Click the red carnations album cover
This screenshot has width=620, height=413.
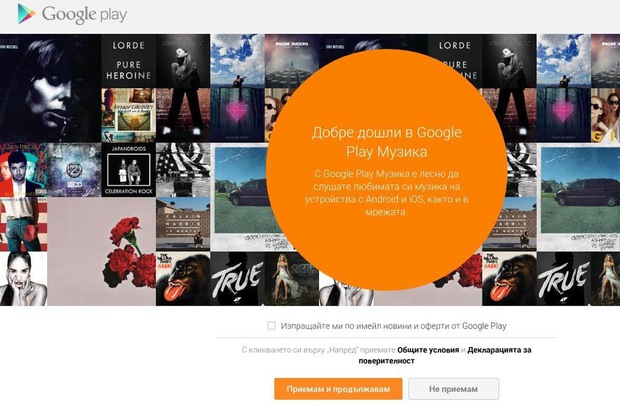(101, 252)
